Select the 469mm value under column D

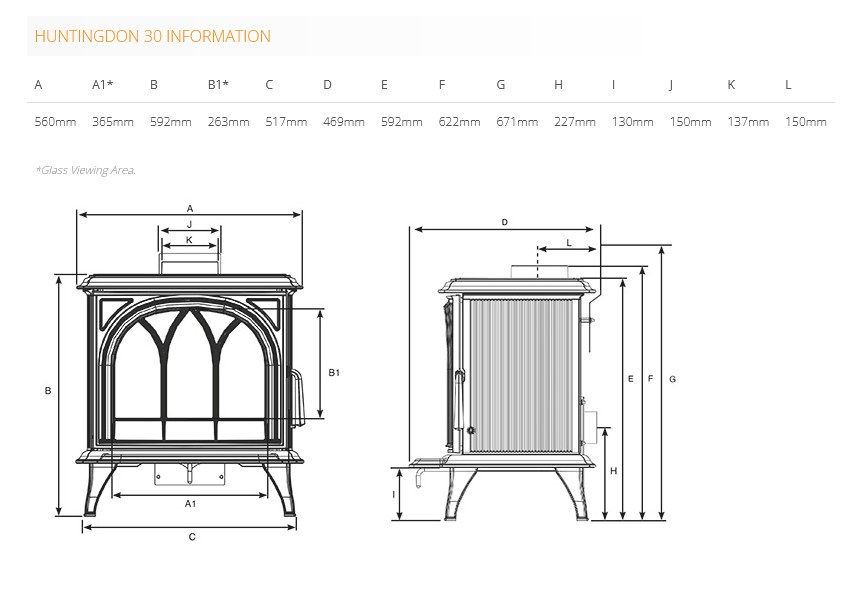(344, 122)
